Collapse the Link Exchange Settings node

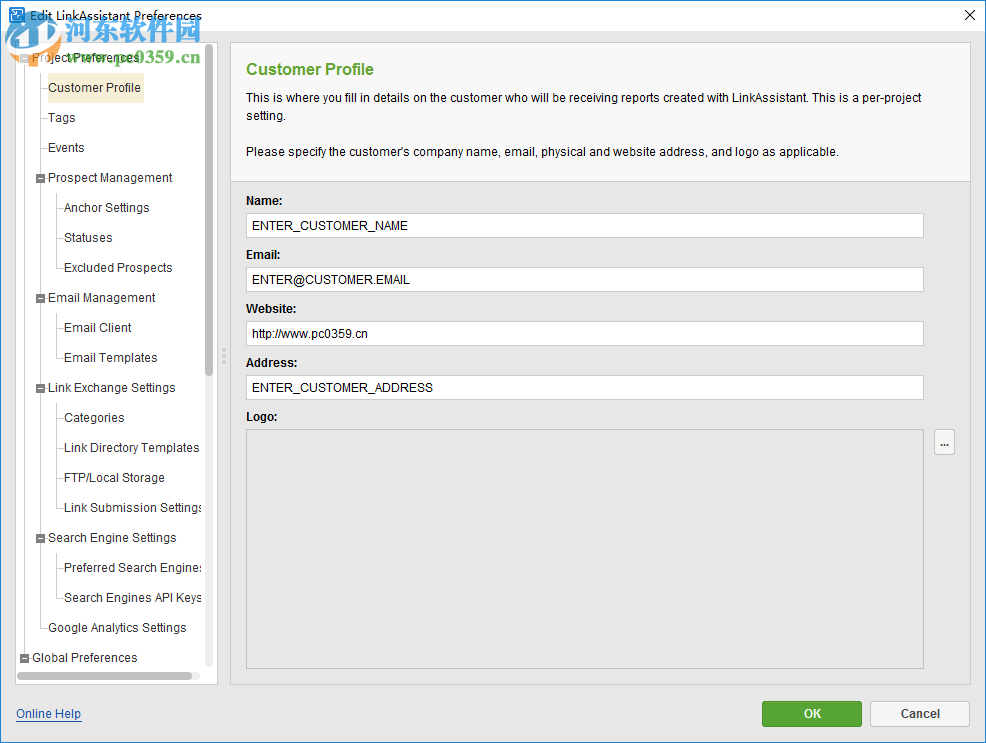coord(40,388)
